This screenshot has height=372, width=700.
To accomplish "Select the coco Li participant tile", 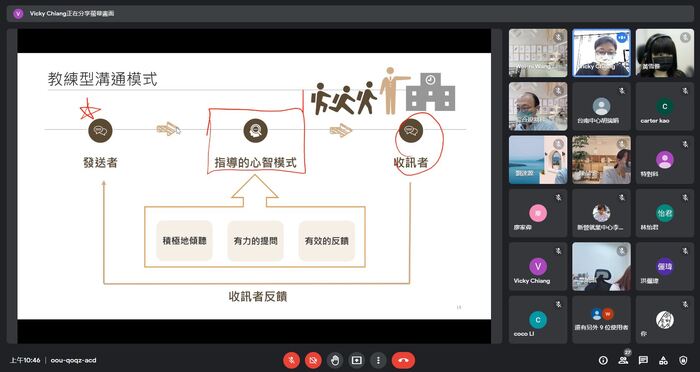I will pyautogui.click(x=538, y=320).
